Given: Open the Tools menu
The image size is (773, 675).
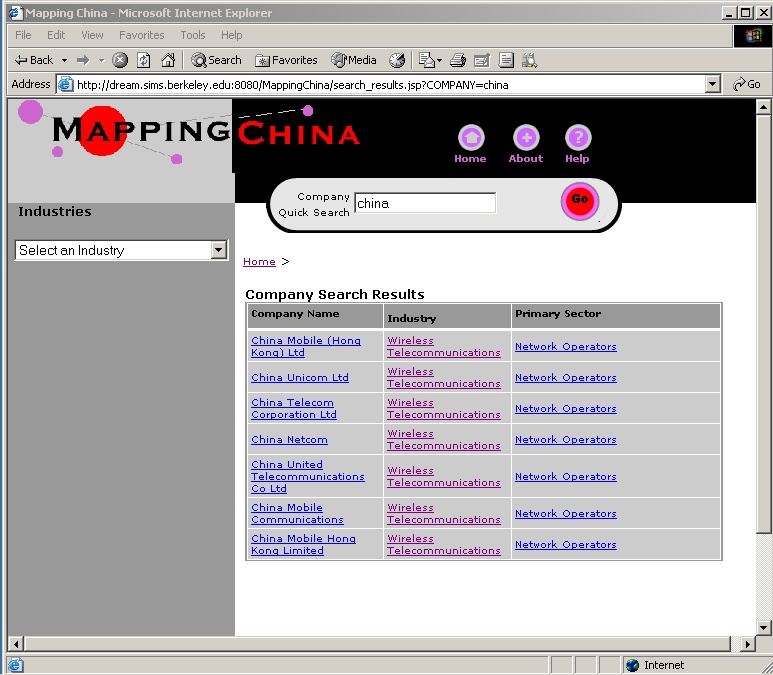Looking at the screenshot, I should 192,35.
